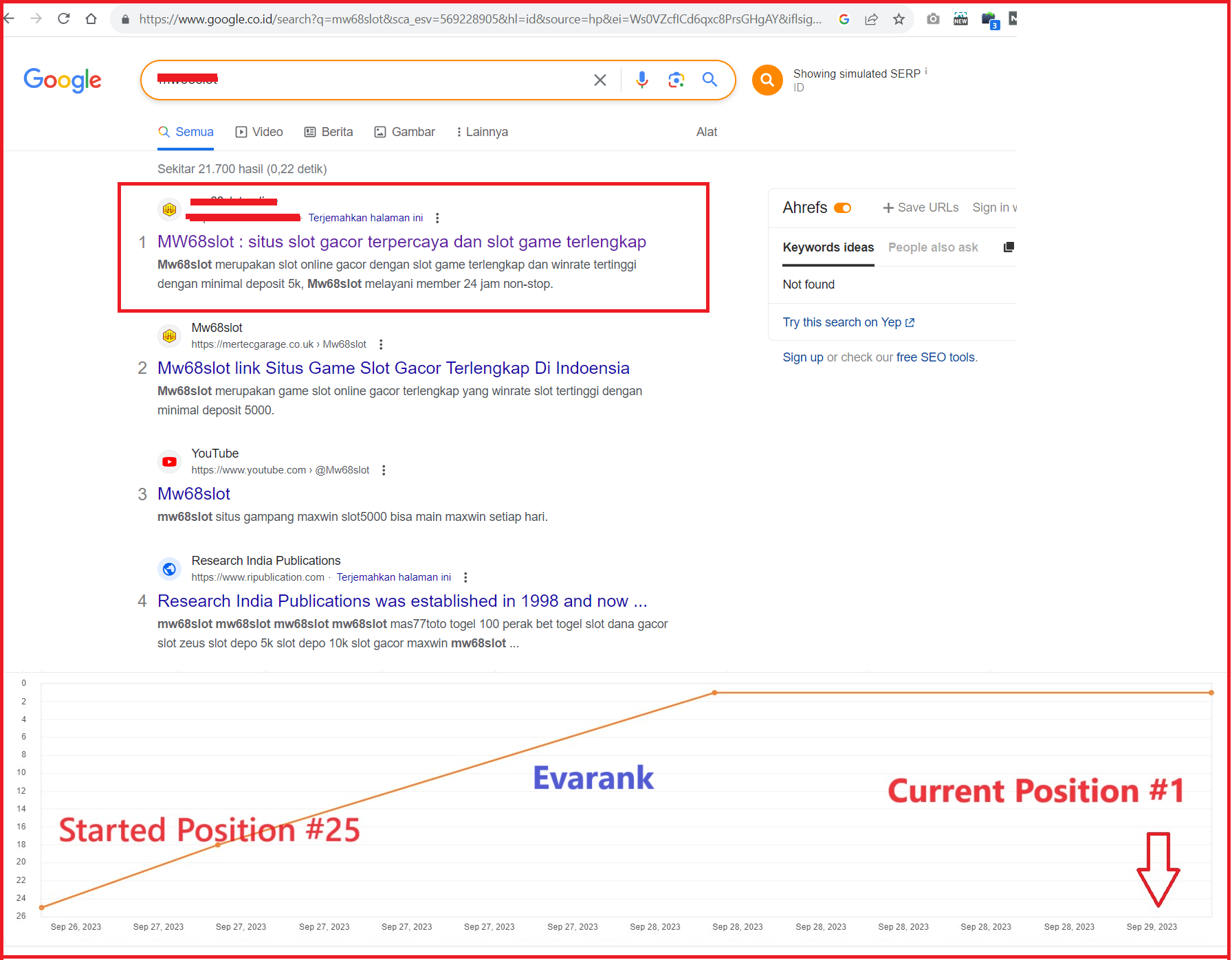Open the three-dot menu for the mertecgarage result
This screenshot has width=1232, height=960.
click(381, 344)
